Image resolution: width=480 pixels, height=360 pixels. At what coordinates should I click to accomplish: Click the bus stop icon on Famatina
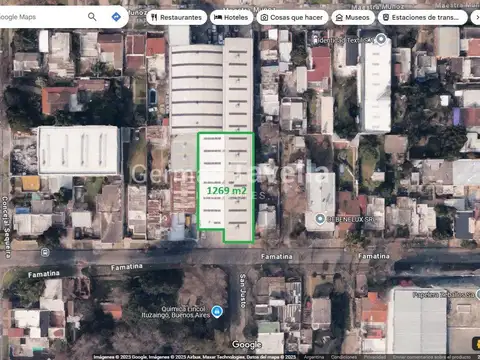pyautogui.click(x=45, y=252)
